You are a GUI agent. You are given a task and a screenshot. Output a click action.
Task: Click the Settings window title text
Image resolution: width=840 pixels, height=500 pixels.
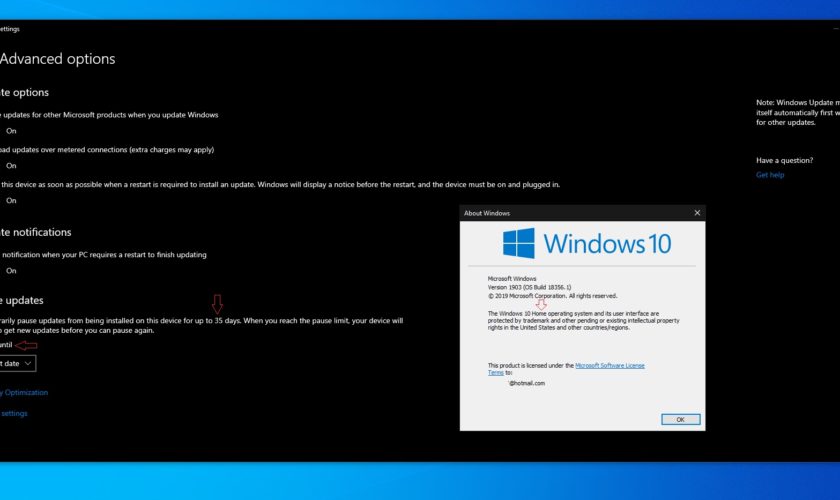10,29
